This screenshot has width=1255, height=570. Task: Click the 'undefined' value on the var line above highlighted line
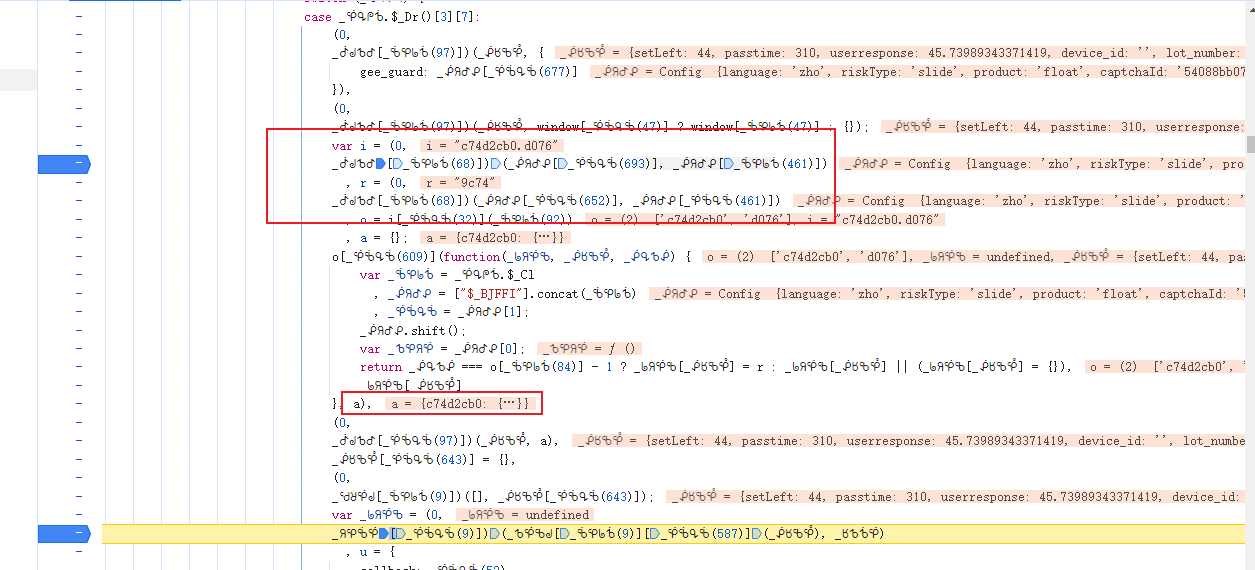pos(558,515)
